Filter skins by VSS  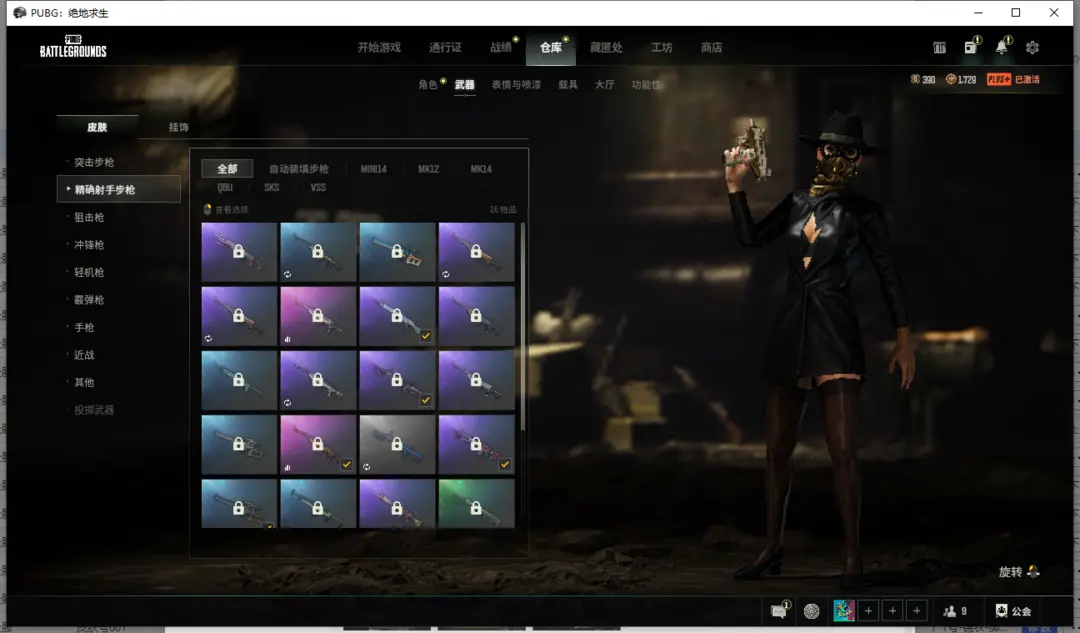318,187
